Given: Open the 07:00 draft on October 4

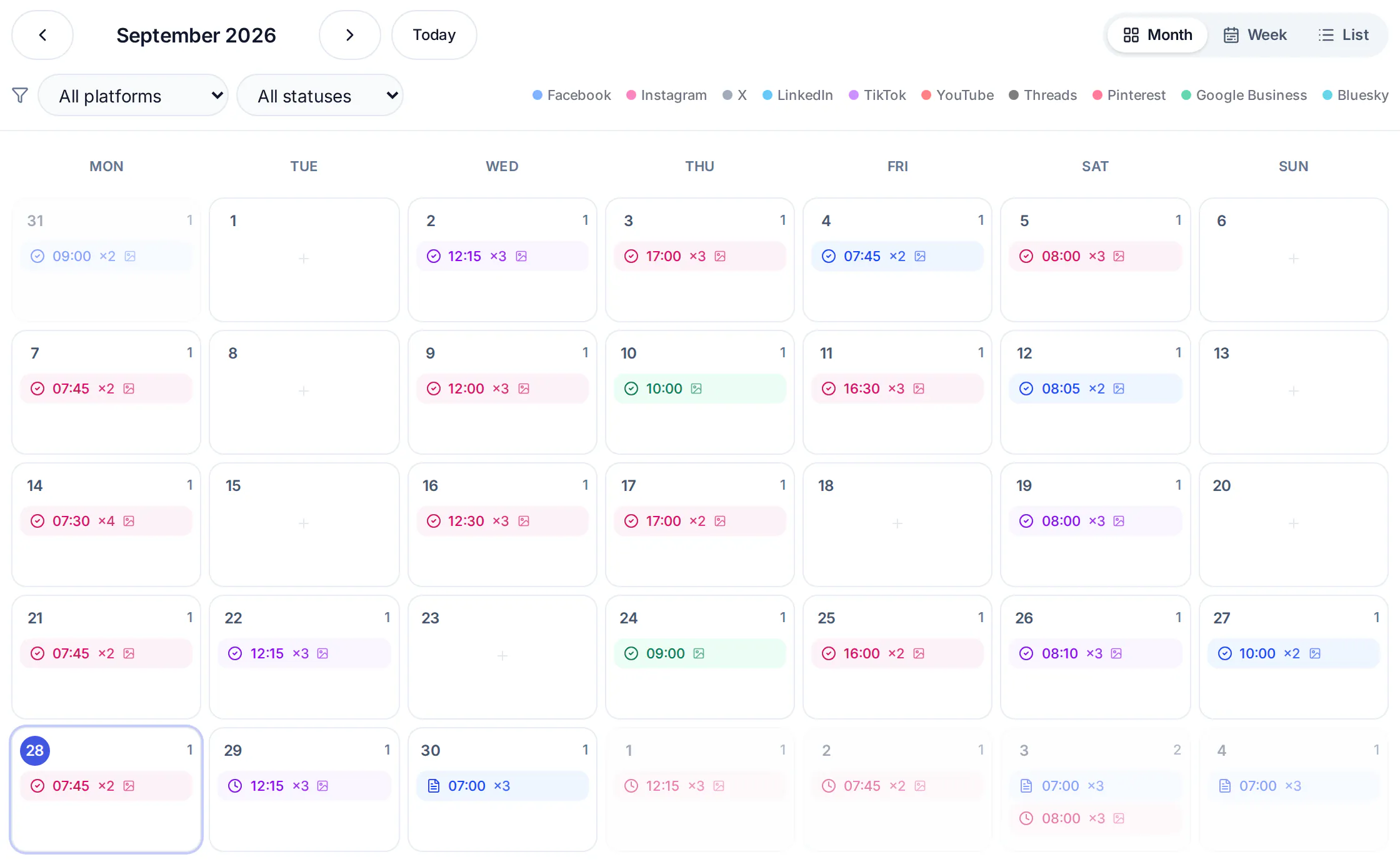Looking at the screenshot, I should tap(1293, 786).
